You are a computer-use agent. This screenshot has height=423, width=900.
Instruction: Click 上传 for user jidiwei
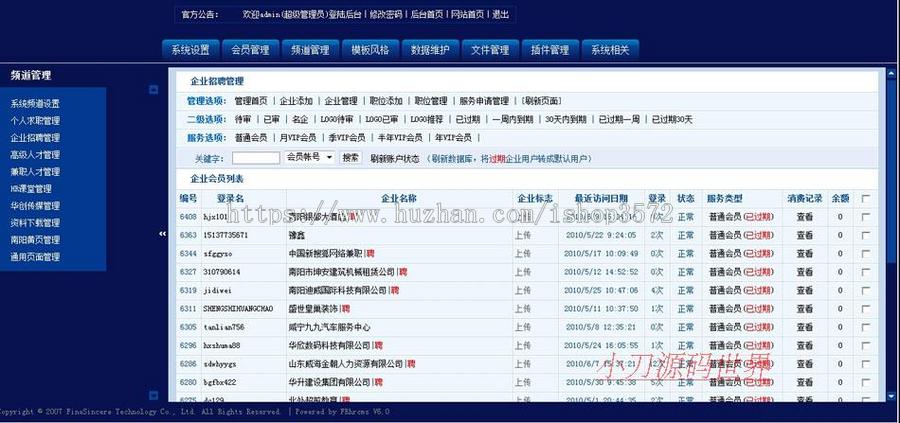[x=522, y=290]
